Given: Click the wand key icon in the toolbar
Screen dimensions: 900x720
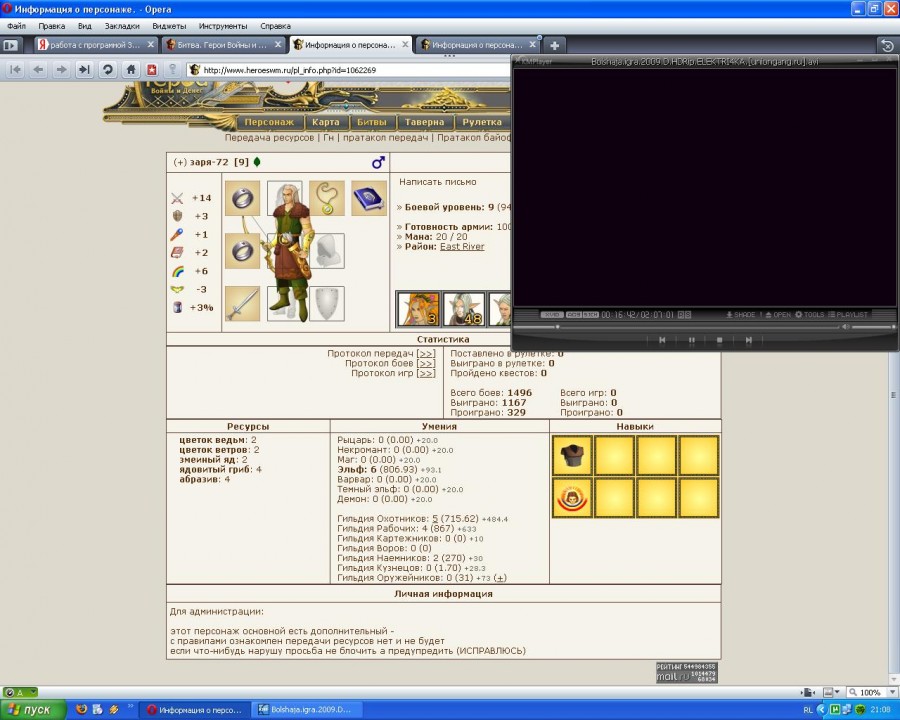Looking at the screenshot, I should (172, 69).
